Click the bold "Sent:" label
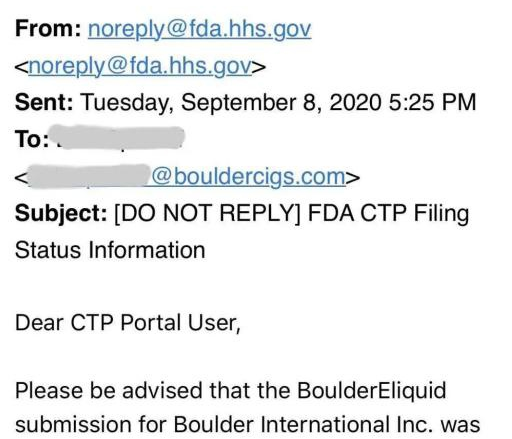This screenshot has height=439, width=512. pos(44,102)
